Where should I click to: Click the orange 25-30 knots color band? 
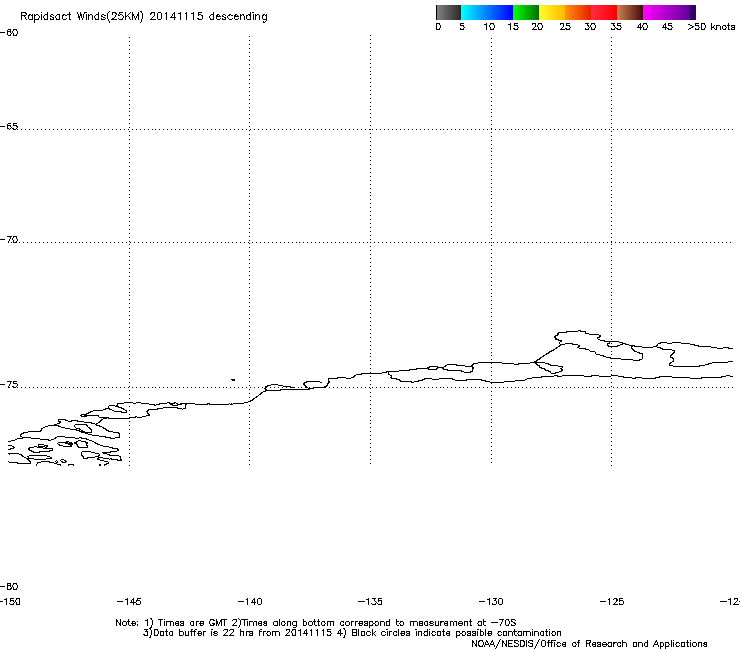578,12
